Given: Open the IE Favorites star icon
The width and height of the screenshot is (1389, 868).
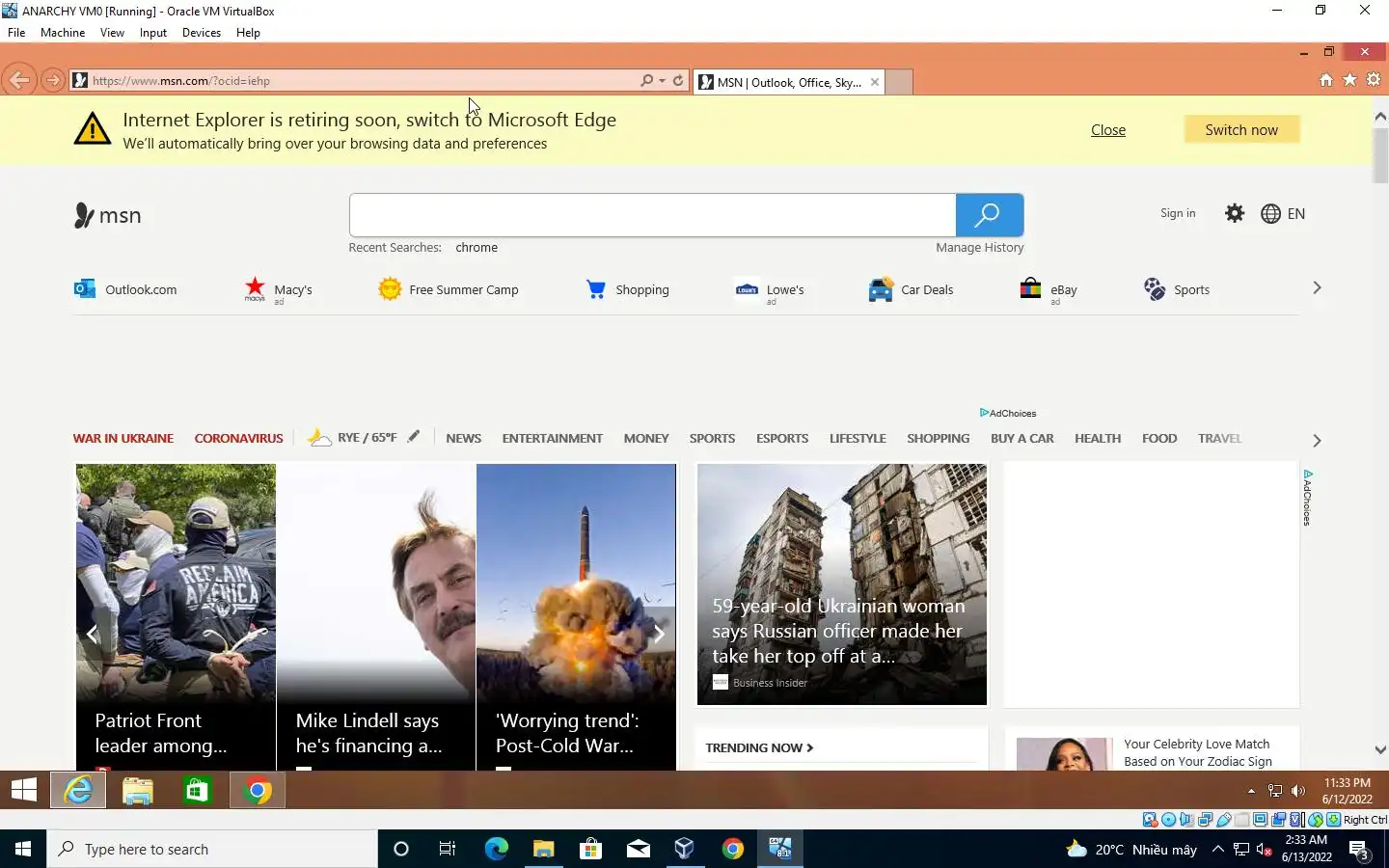Looking at the screenshot, I should (x=1349, y=80).
